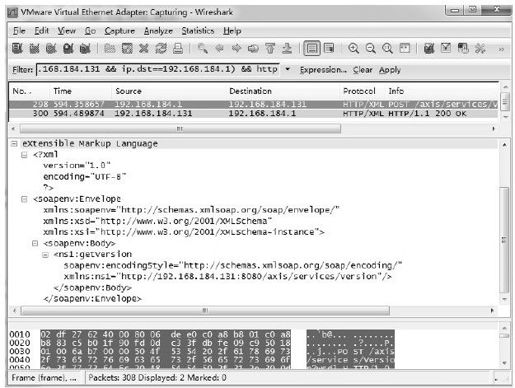Screen dimensions: 515x388
Task: Open the Capture menu
Action: [119, 31]
